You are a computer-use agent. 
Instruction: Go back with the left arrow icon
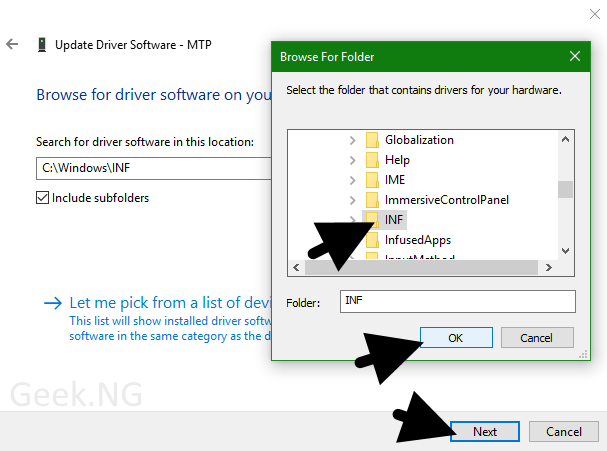click(12, 44)
